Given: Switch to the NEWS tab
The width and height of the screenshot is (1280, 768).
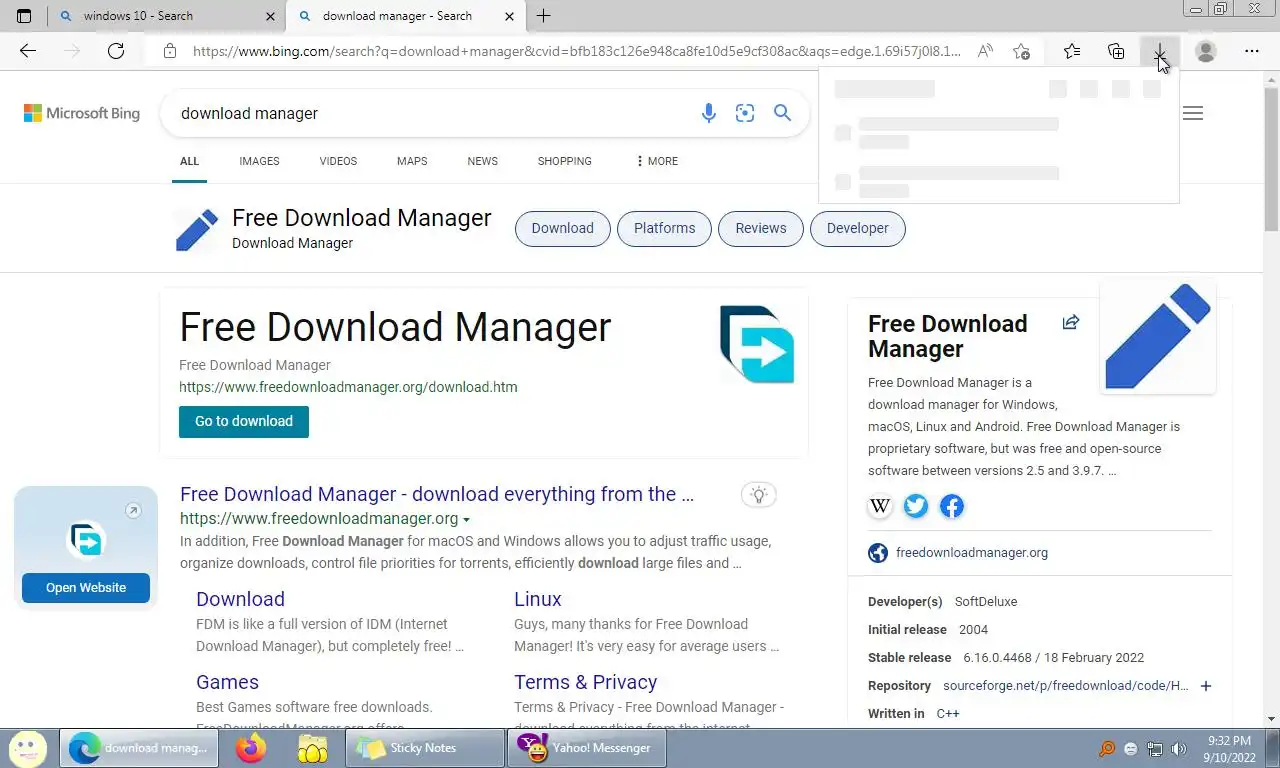Looking at the screenshot, I should pos(482,161).
